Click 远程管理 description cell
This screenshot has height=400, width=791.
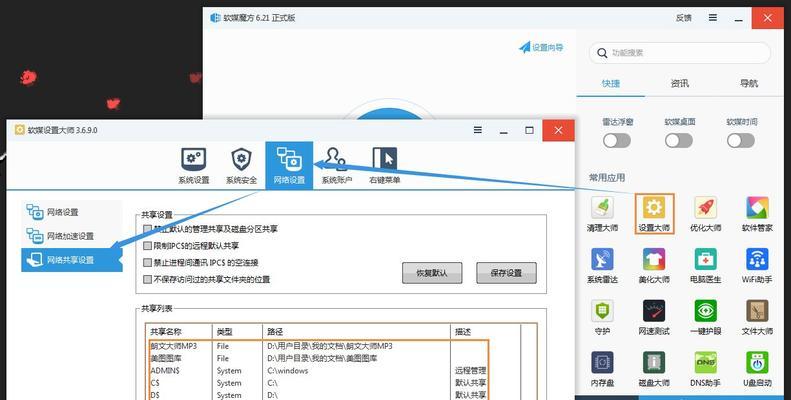click(470, 371)
